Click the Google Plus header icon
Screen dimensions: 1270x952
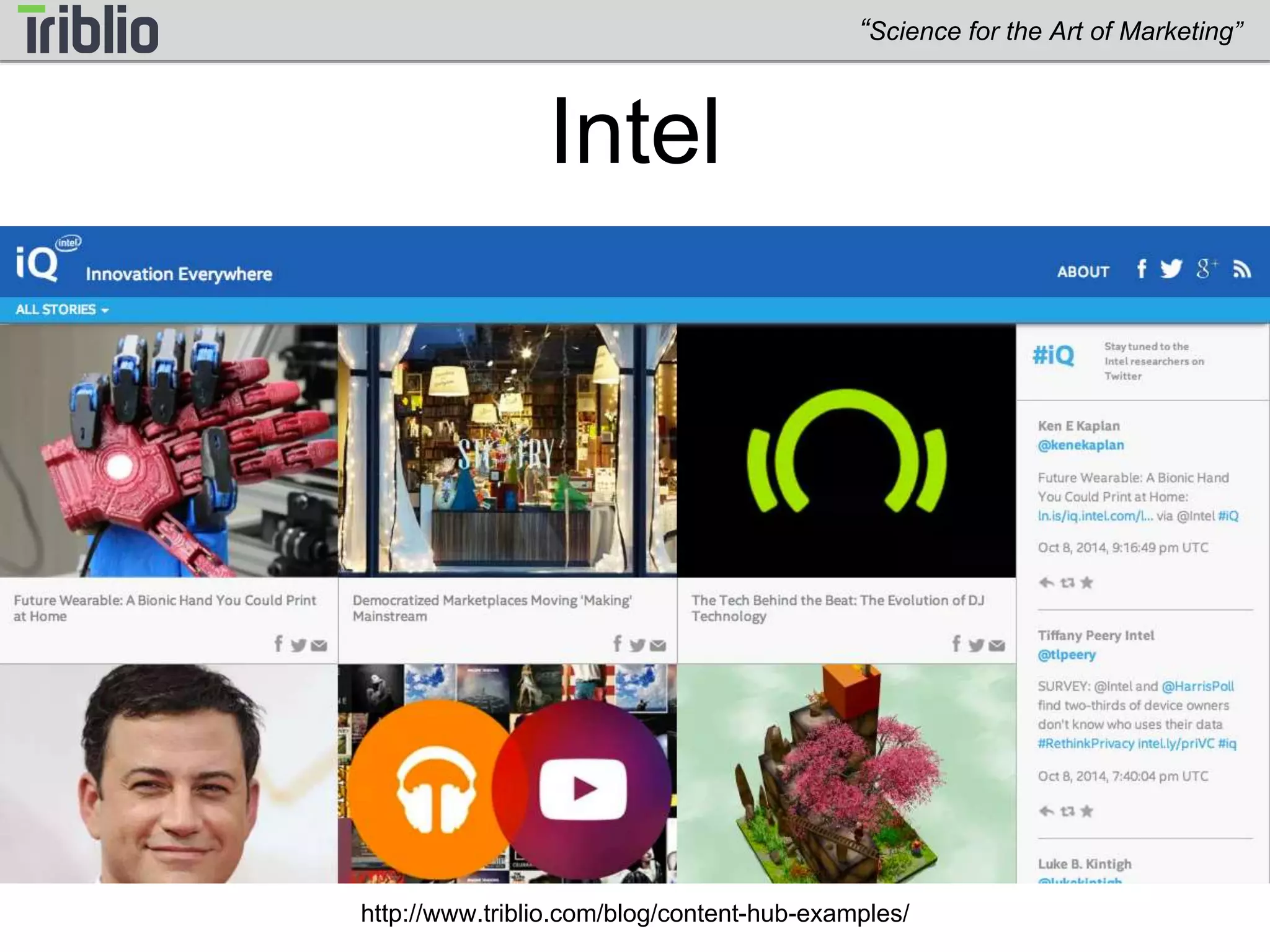1206,269
